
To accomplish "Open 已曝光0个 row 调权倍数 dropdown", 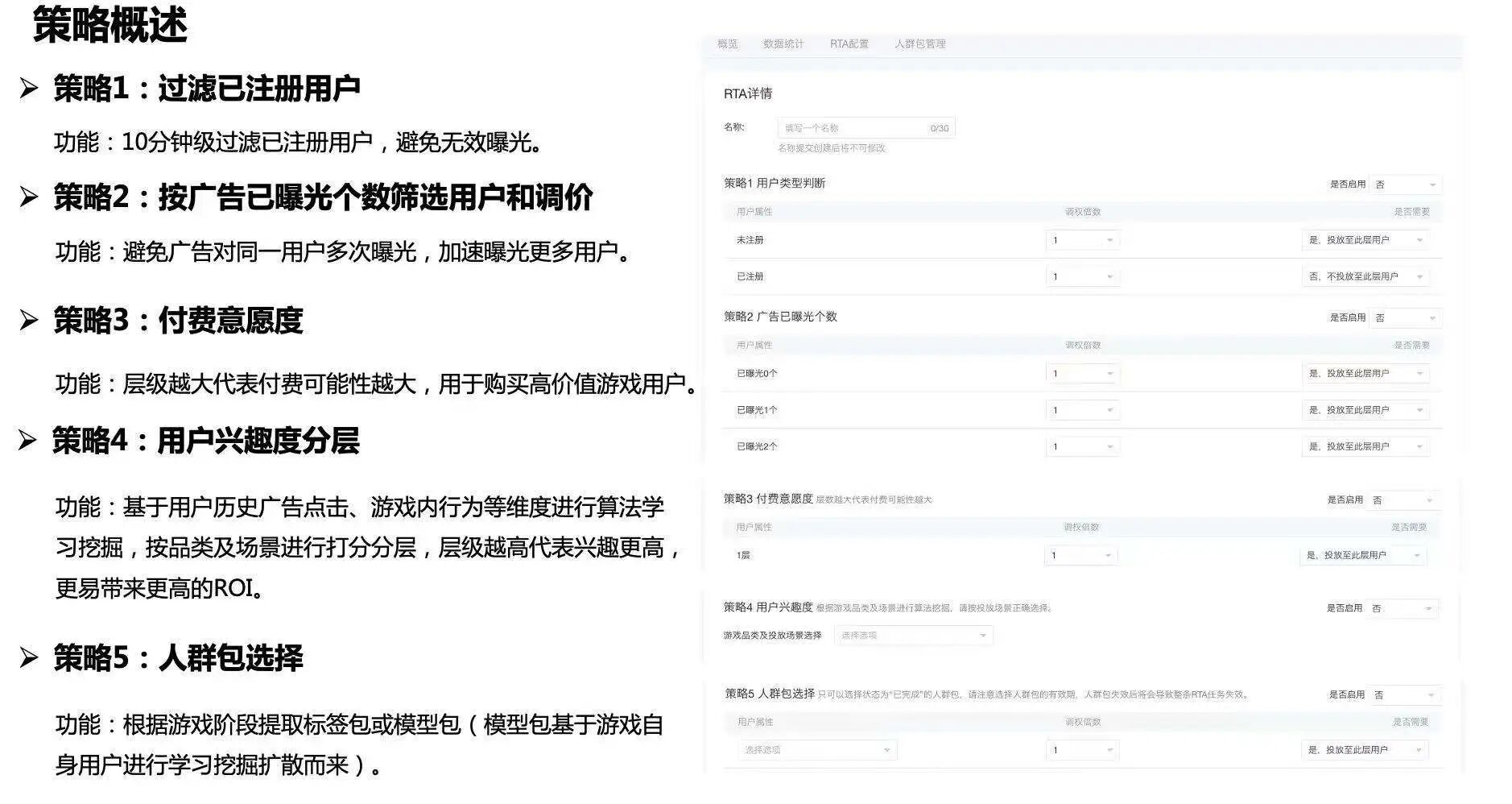I will (x=1083, y=374).
